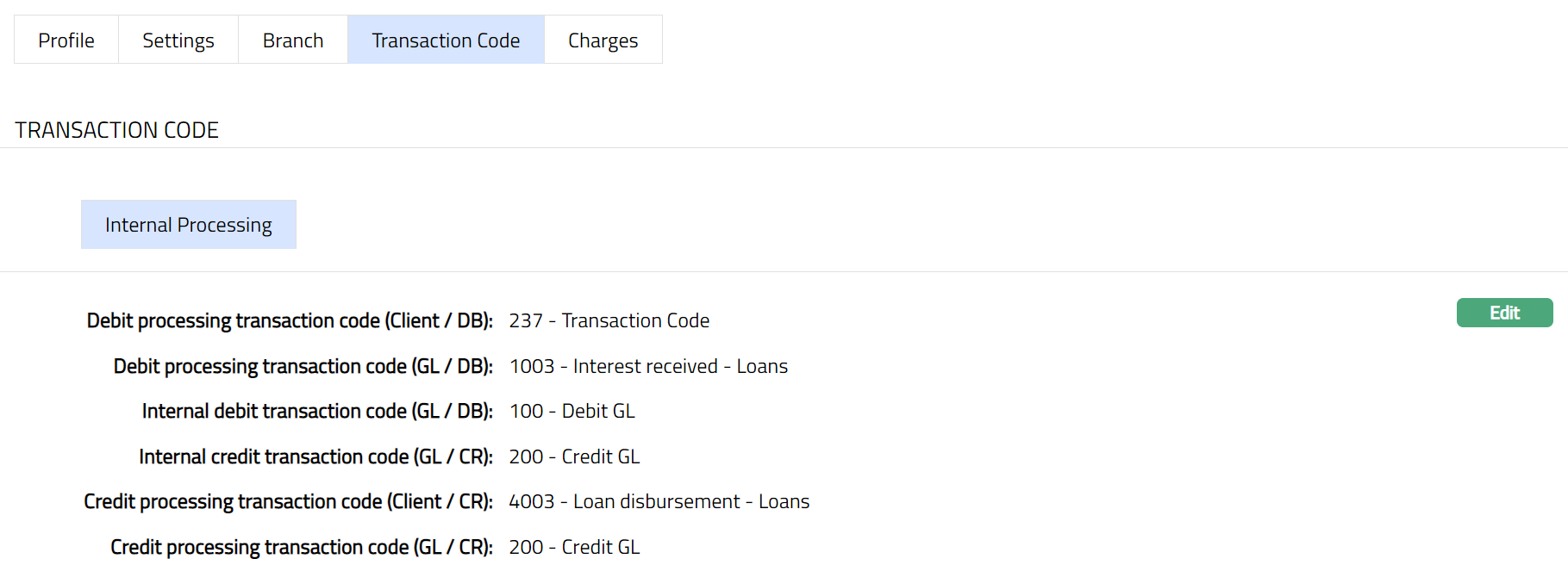Select the Transaction Code tab
Image resolution: width=1568 pixels, height=565 pixels.
point(446,40)
